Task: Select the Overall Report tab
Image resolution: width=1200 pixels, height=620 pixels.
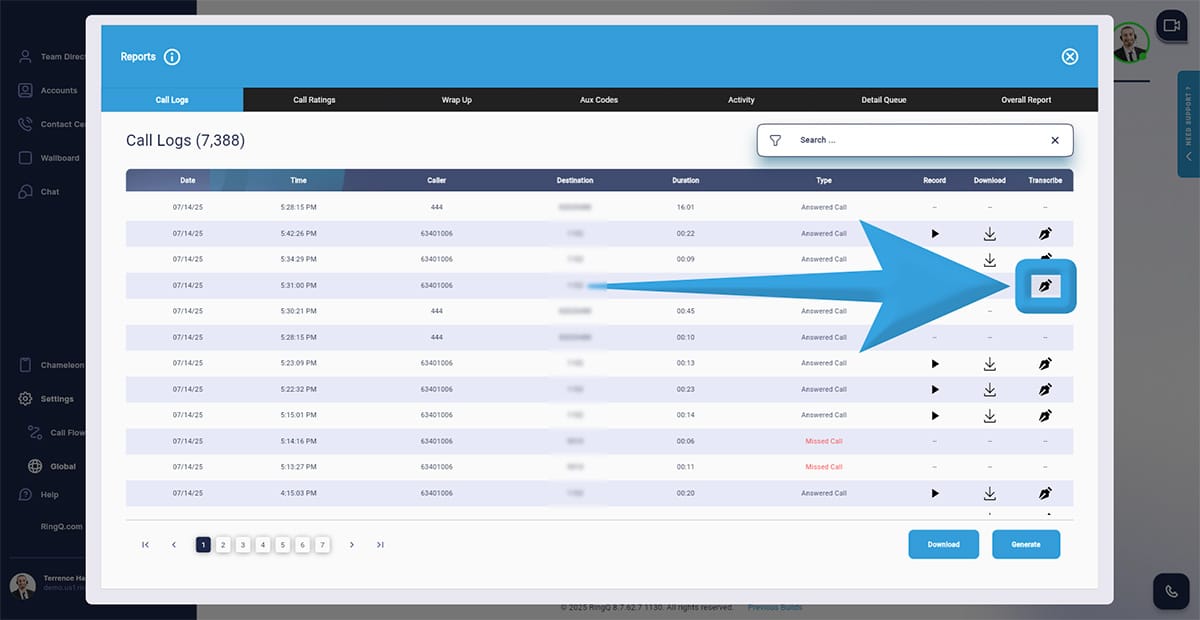Action: pos(1026,100)
